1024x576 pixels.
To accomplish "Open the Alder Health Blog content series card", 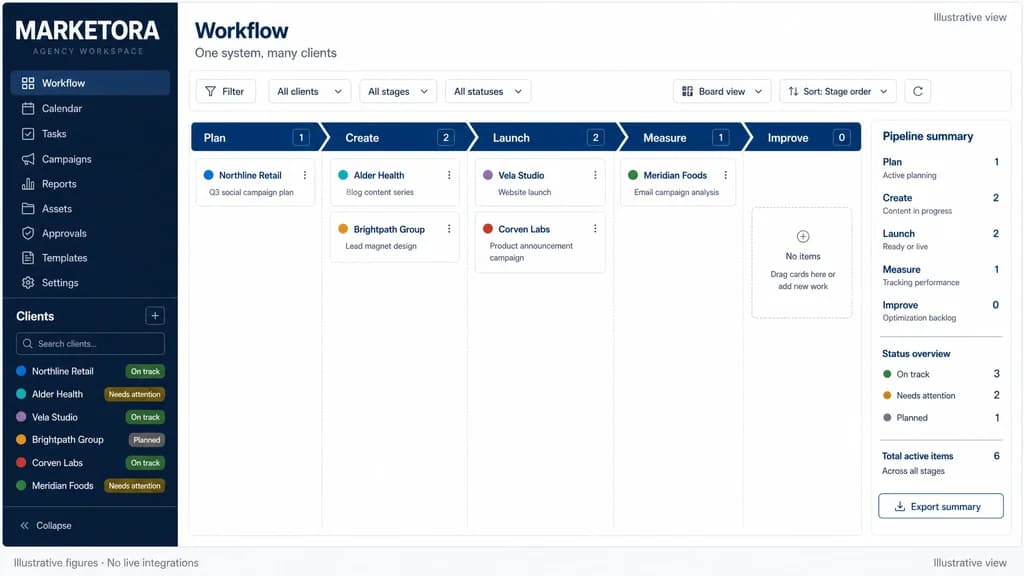I will 394,183.
